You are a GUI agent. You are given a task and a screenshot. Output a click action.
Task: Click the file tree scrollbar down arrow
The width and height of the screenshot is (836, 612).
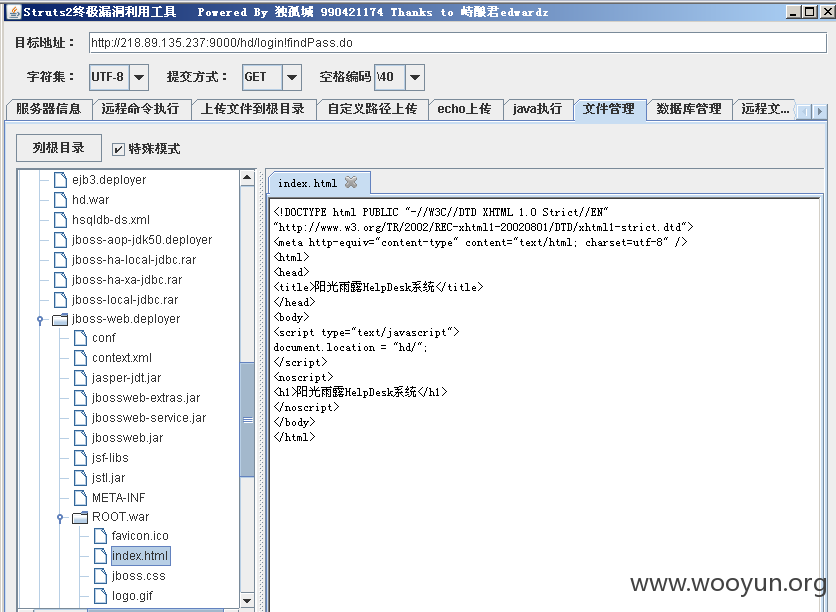coord(247,600)
